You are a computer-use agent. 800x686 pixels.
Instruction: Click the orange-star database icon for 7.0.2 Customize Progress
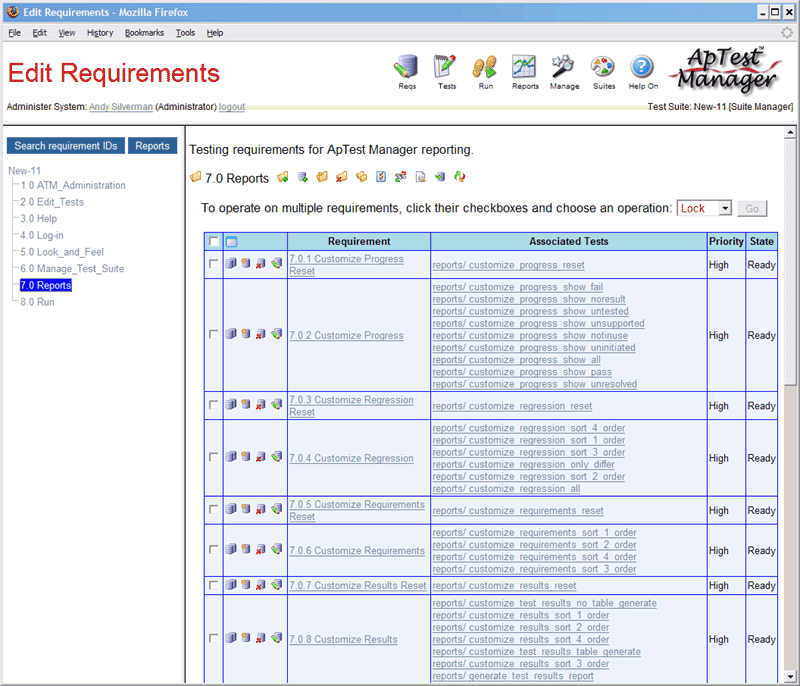click(x=246, y=334)
